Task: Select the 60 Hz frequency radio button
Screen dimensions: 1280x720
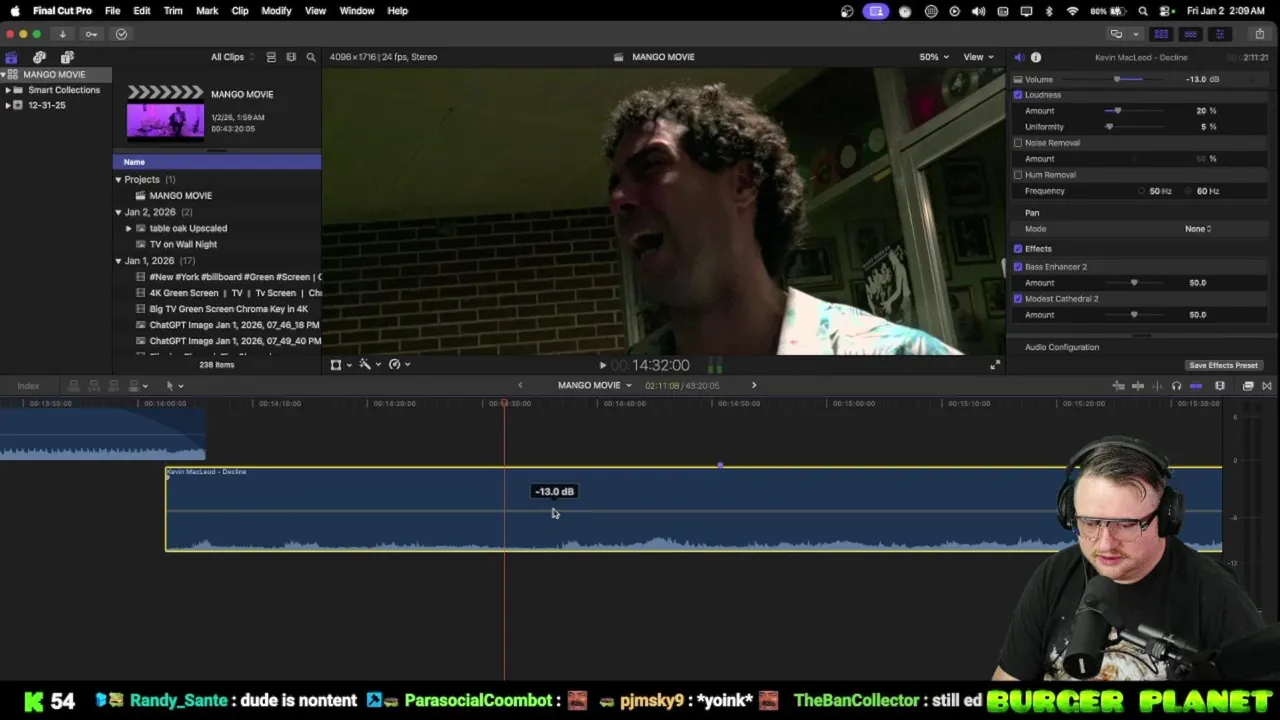Action: pos(1190,191)
